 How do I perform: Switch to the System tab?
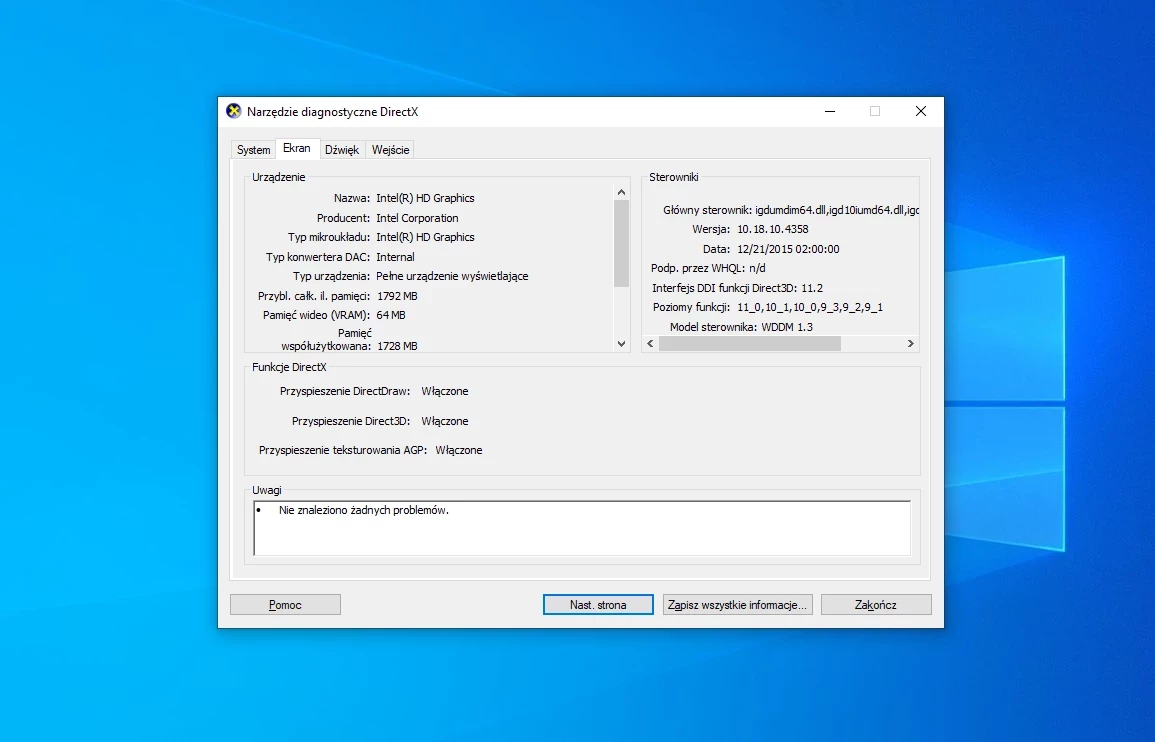(253, 150)
